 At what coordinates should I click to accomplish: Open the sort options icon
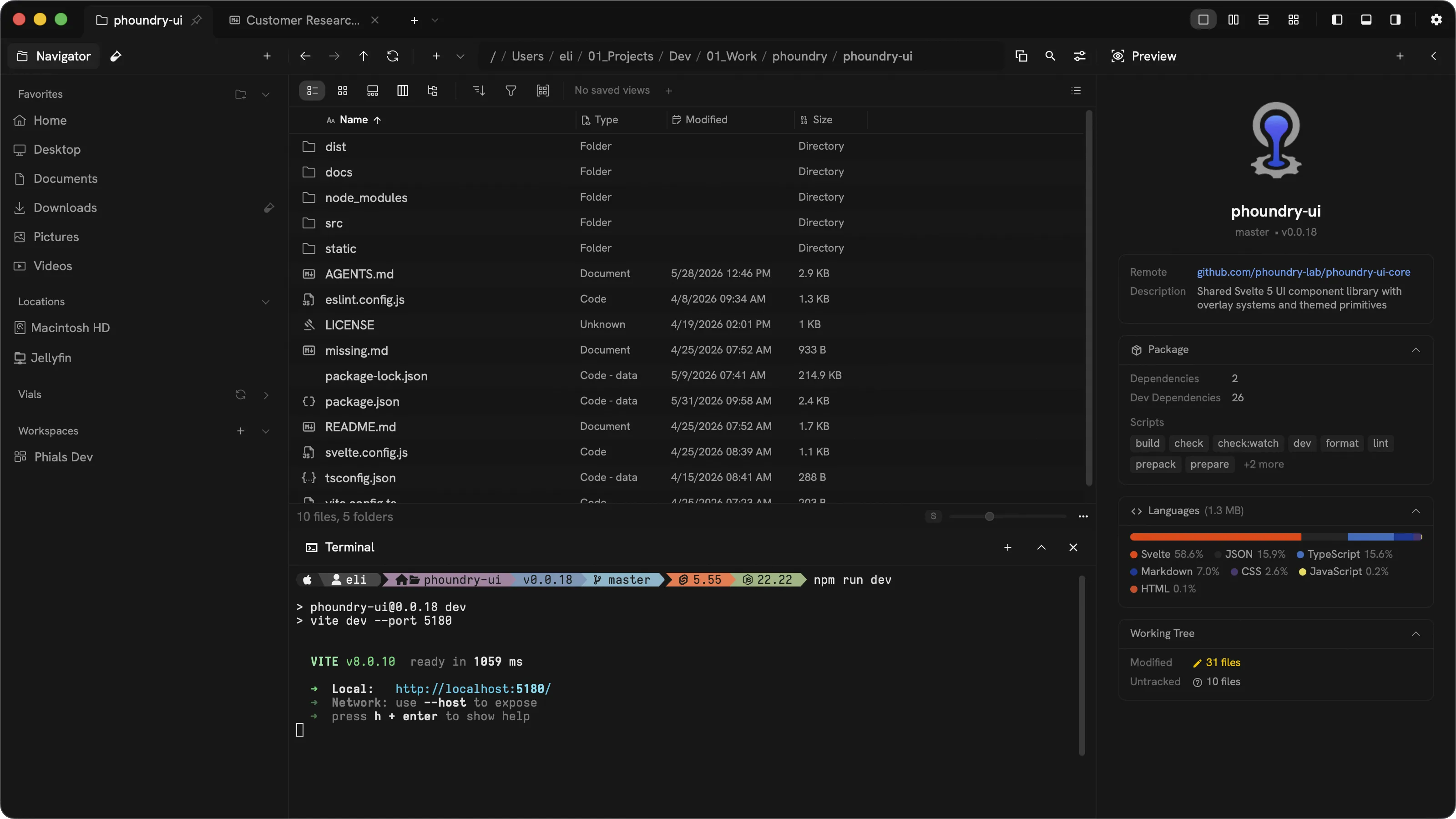479,91
